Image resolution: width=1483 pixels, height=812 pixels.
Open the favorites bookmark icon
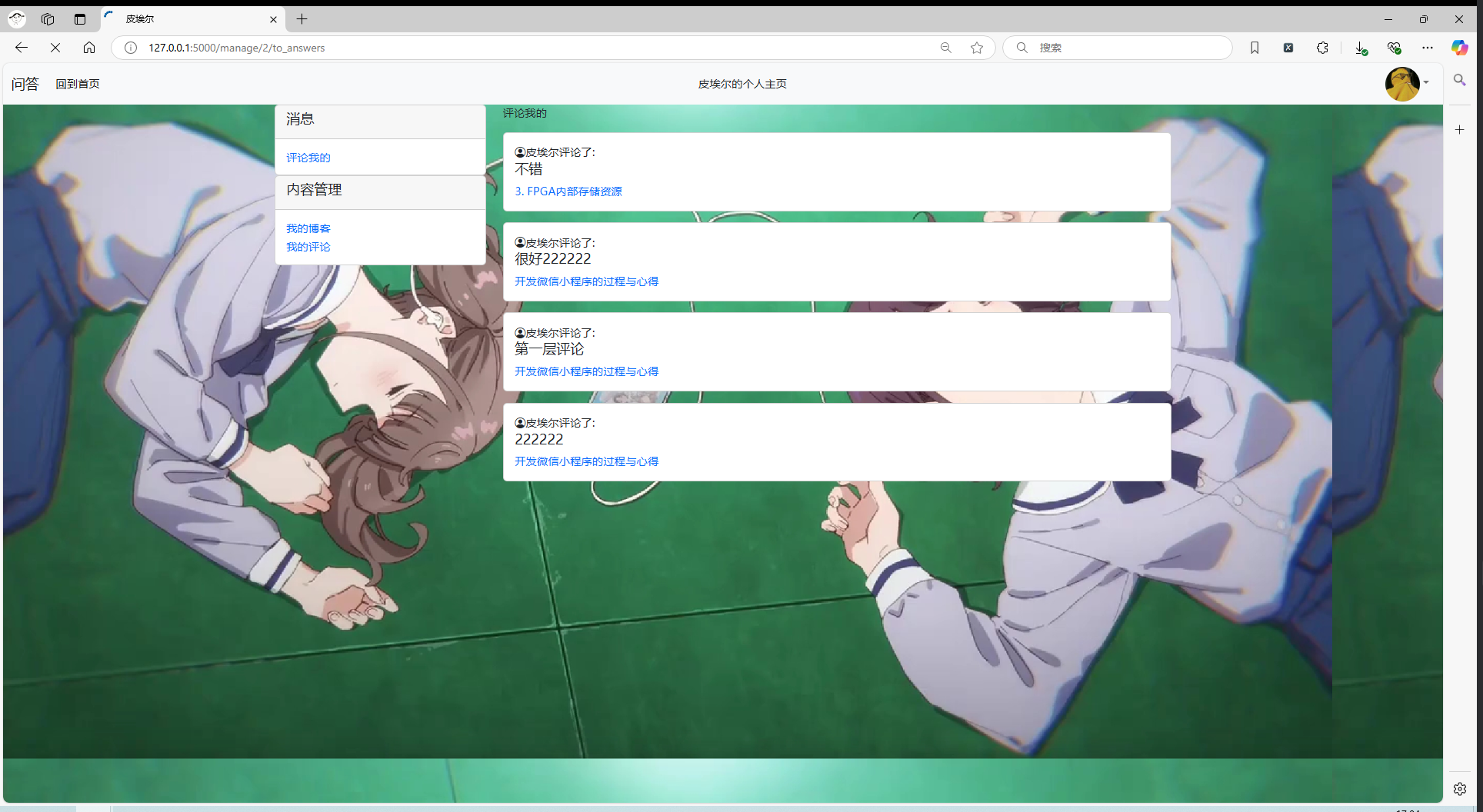tap(1255, 48)
